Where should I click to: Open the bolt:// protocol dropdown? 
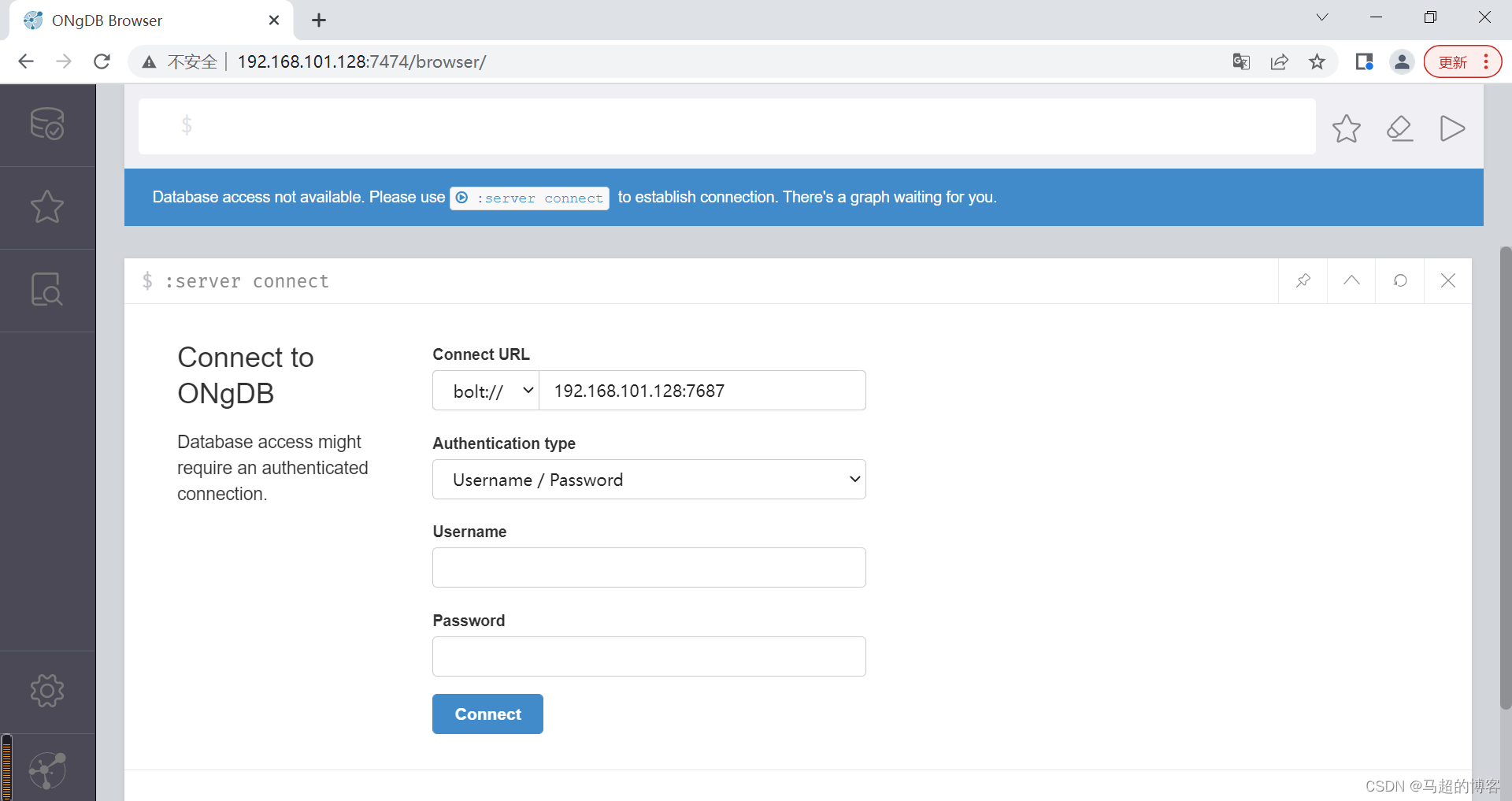486,391
